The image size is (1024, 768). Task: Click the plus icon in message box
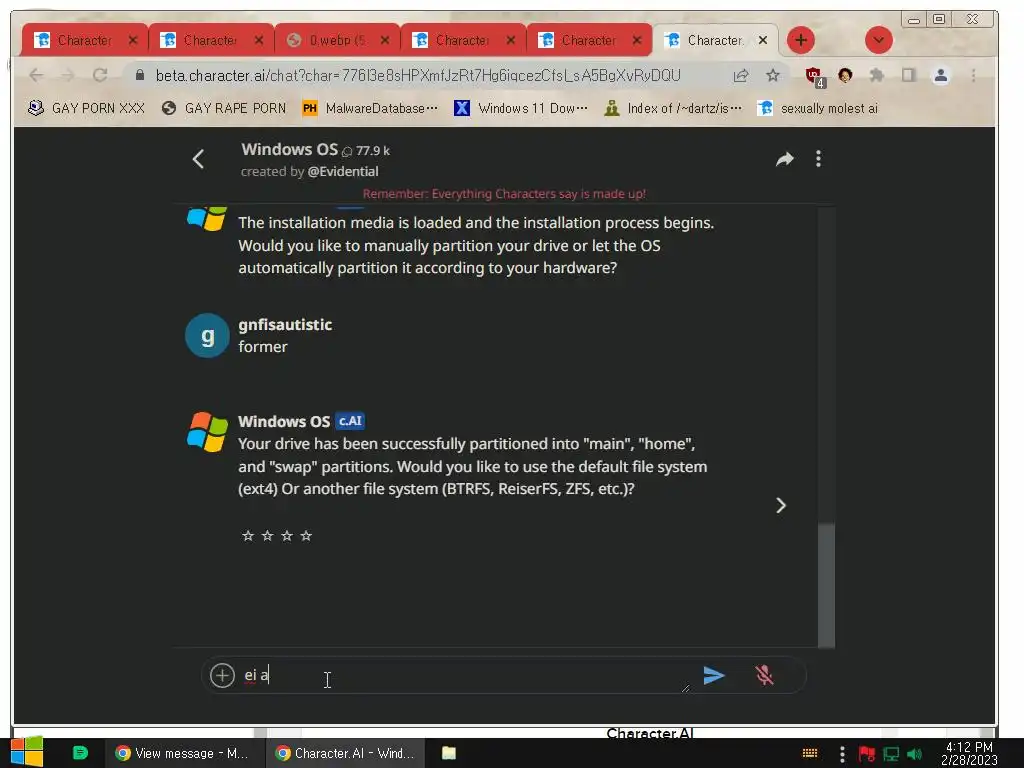222,675
